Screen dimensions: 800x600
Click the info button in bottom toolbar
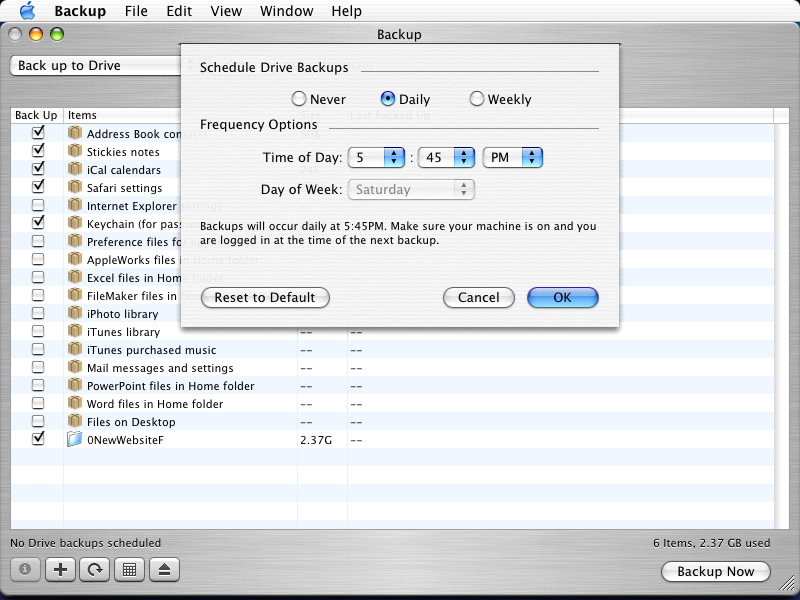pyautogui.click(x=25, y=569)
